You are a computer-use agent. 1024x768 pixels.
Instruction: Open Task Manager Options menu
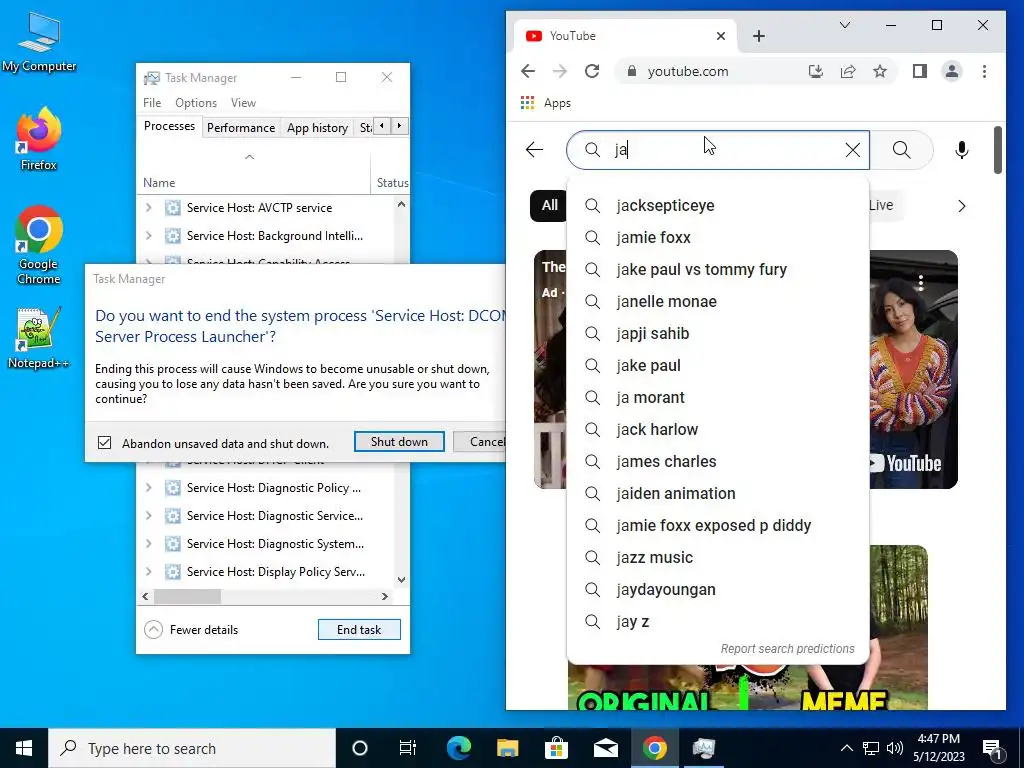pos(196,103)
